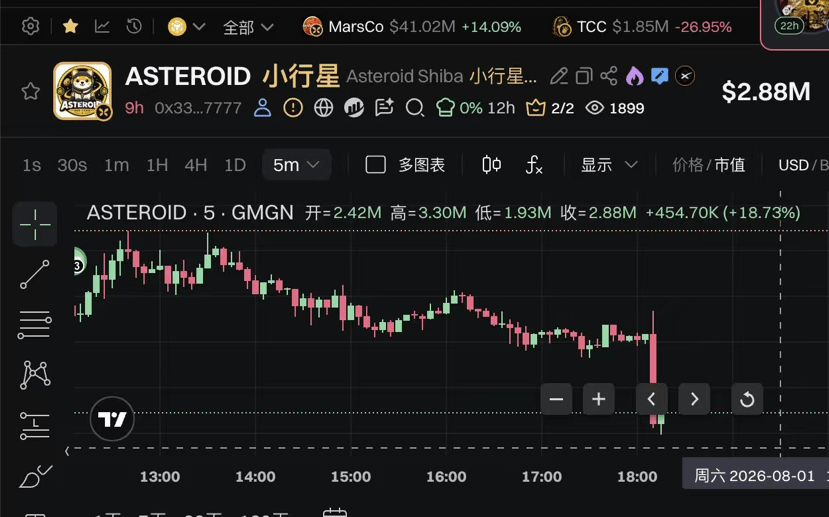Click the chef hat 0% 12h indicator
Screen dimensions: 829x517
click(x=475, y=108)
